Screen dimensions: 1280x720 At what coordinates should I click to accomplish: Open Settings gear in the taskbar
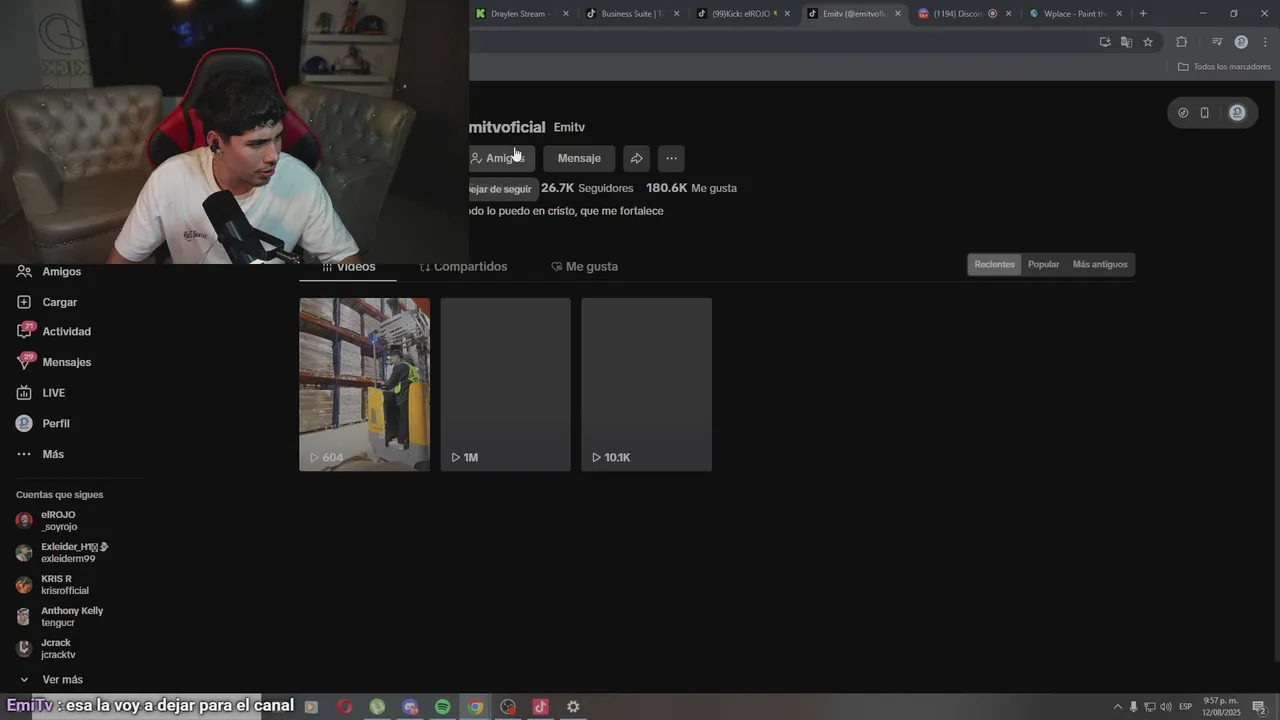tap(573, 707)
